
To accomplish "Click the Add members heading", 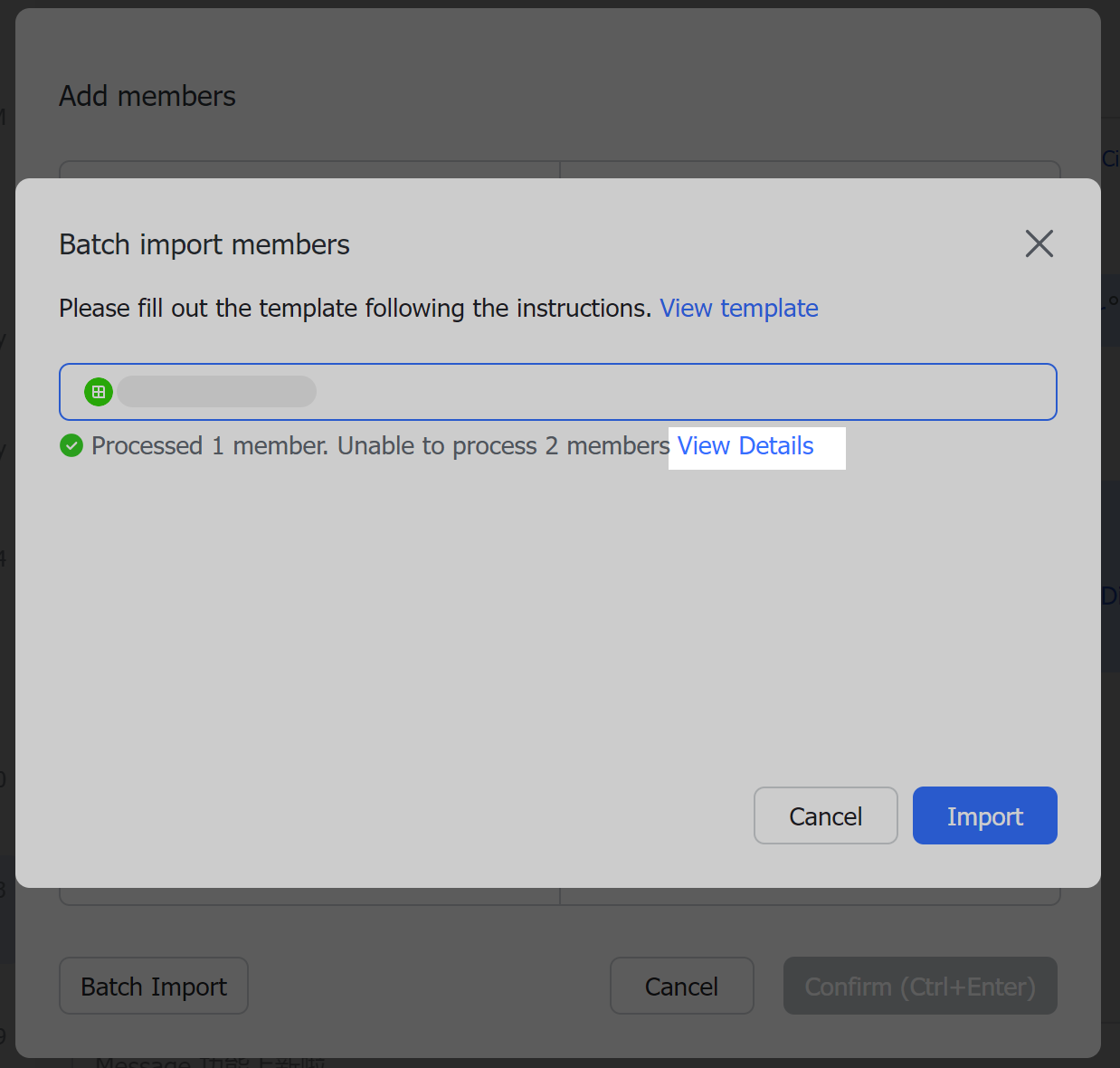I will pyautogui.click(x=147, y=95).
